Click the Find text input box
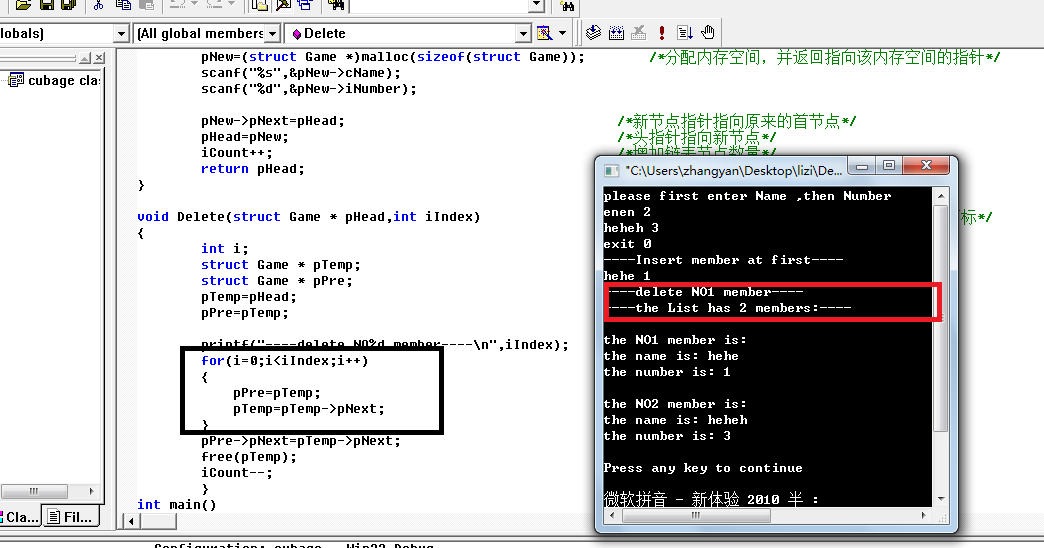Viewport: 1044px width, 548px height. click(439, 5)
